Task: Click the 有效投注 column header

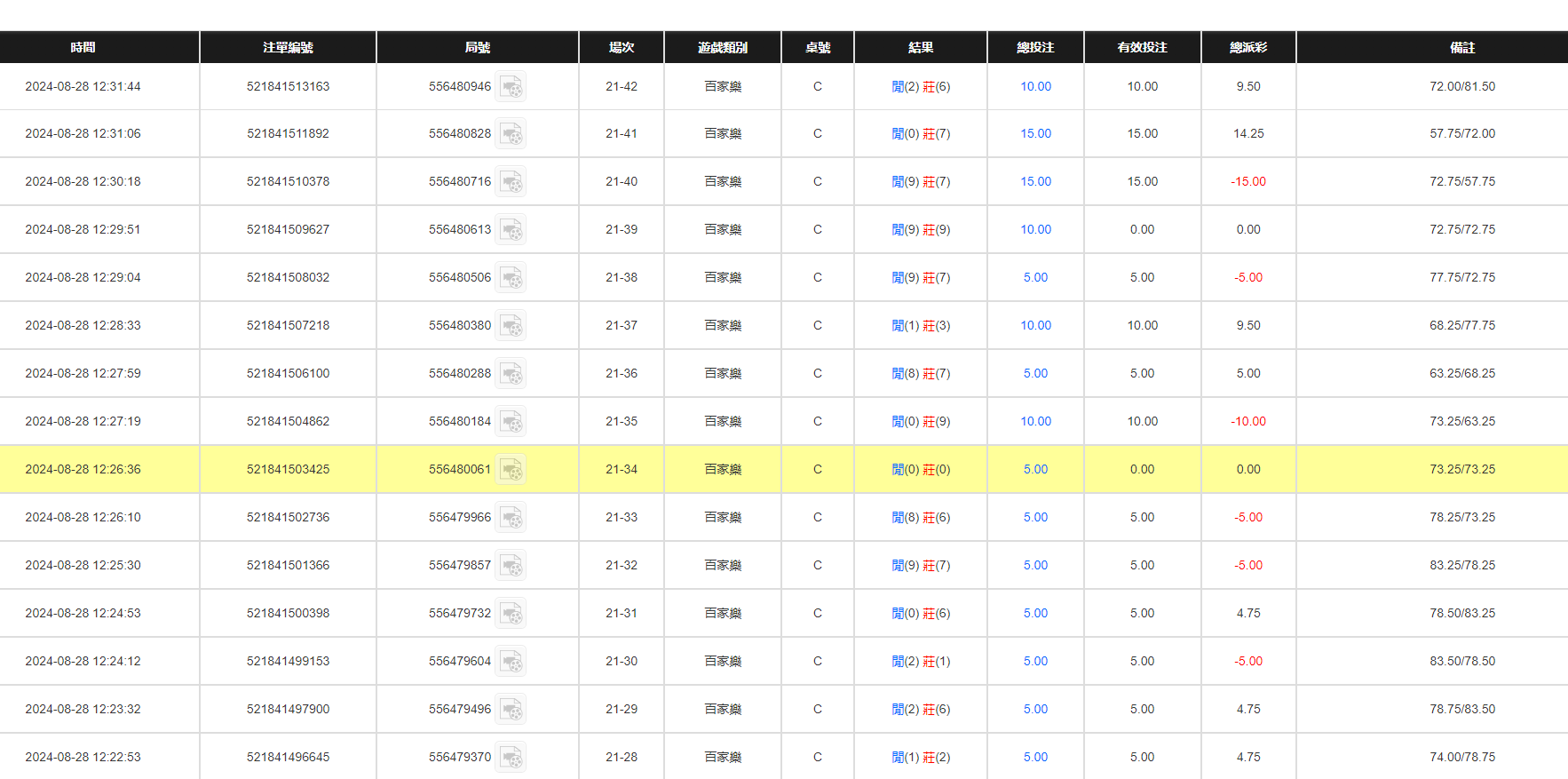Action: point(1142,48)
